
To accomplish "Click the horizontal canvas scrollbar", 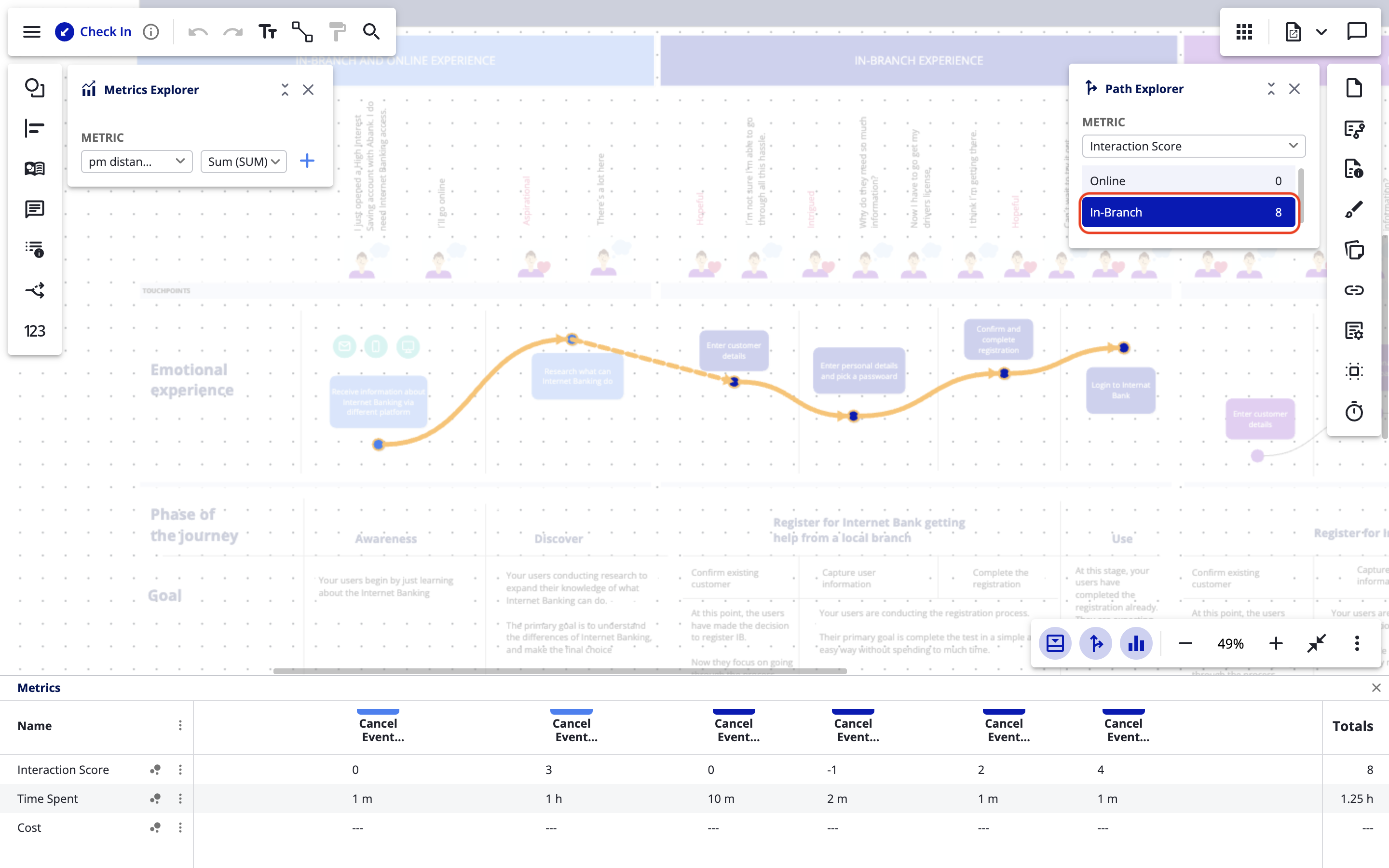I will pyautogui.click(x=559, y=670).
